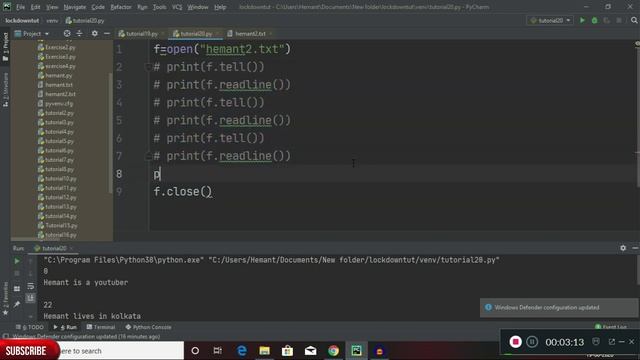Hide the Project panel with the minus icon

(x=107, y=33)
